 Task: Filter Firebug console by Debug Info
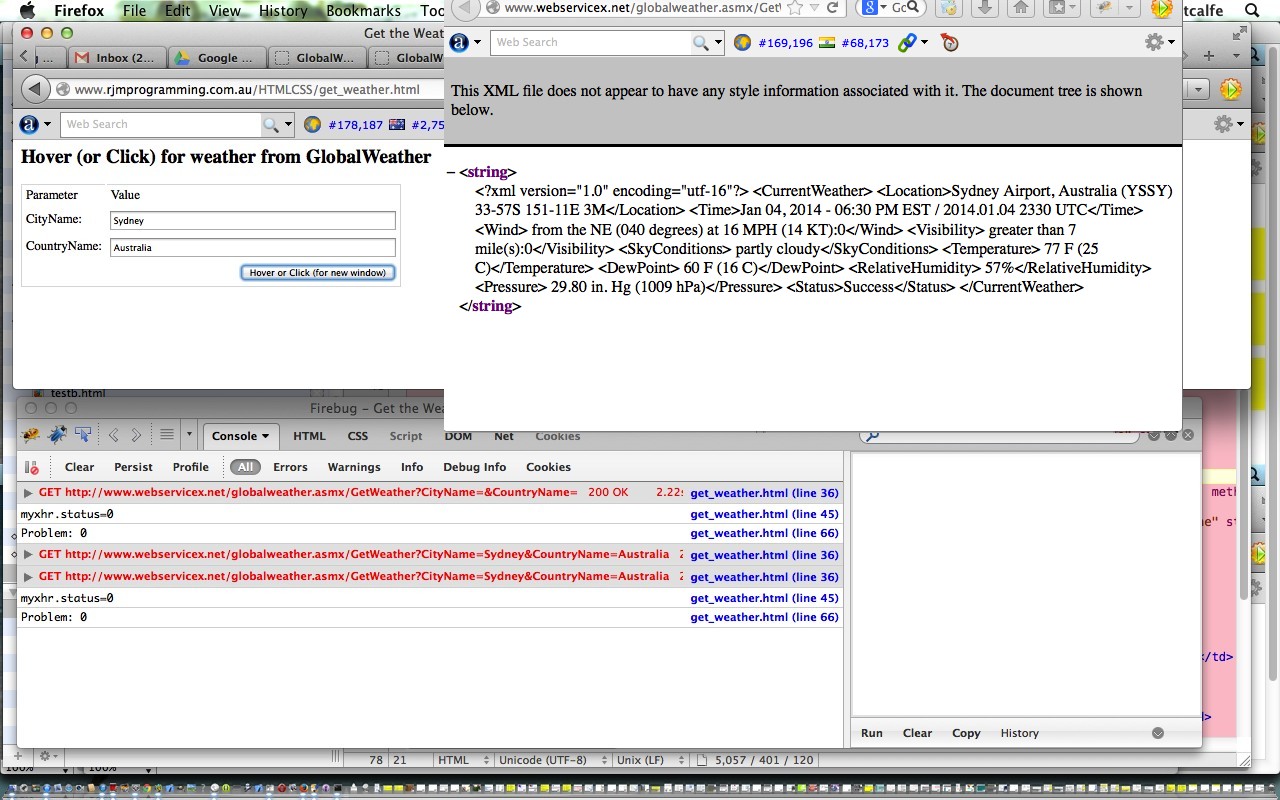(475, 467)
